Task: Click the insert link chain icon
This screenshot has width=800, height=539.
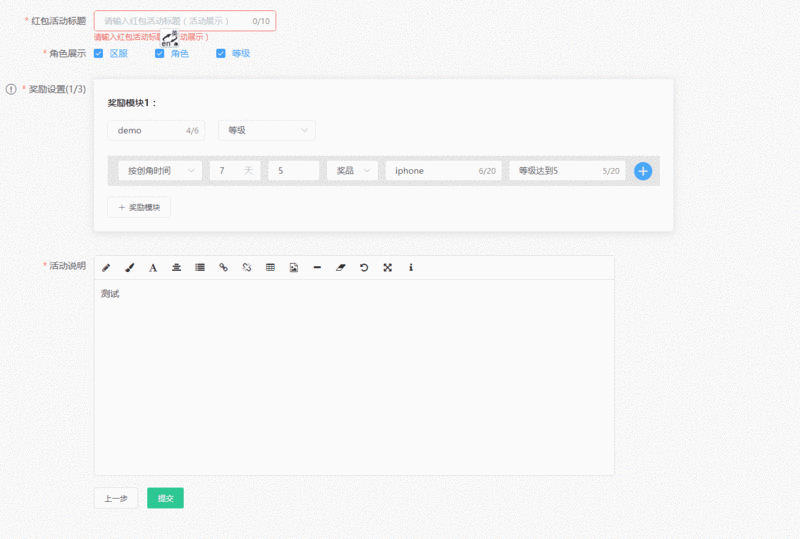Action: [223, 267]
